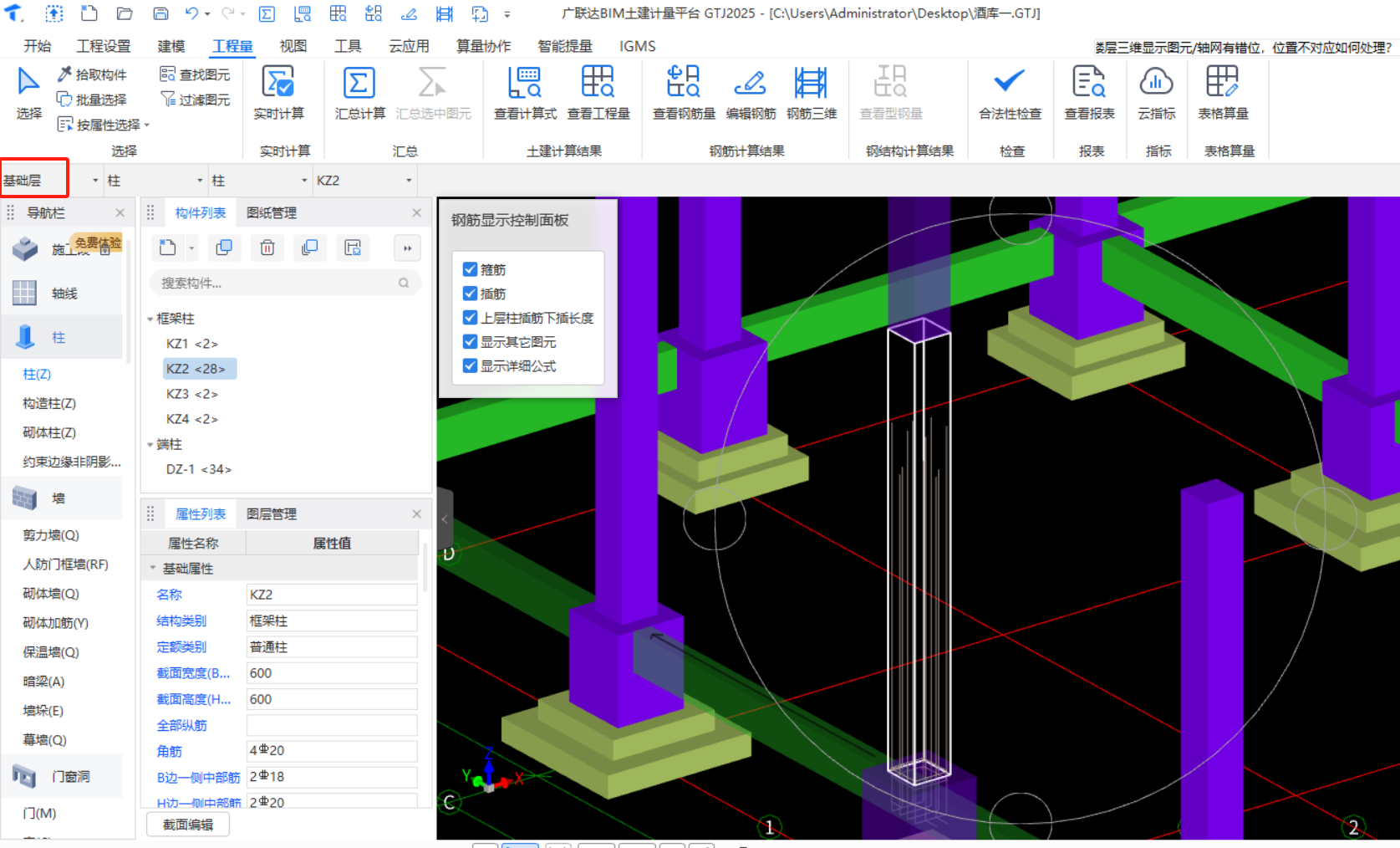Edit 截面宽度 value 600 field
Screen dimensions: 1400x848
[x=332, y=673]
